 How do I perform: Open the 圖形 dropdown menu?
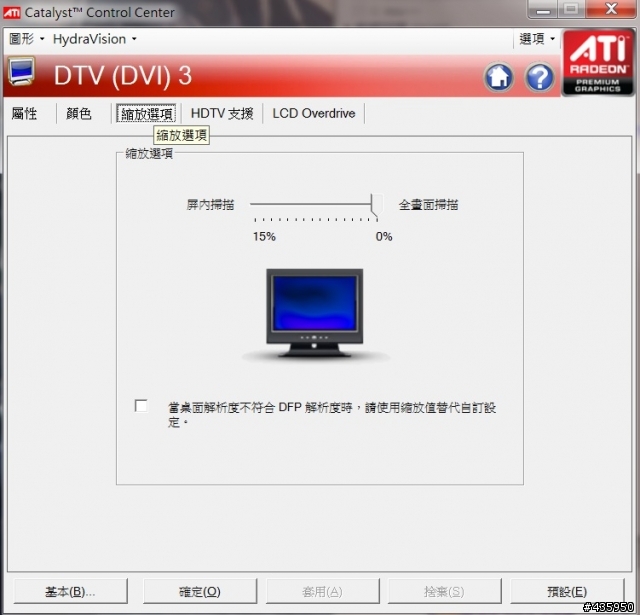(26, 39)
